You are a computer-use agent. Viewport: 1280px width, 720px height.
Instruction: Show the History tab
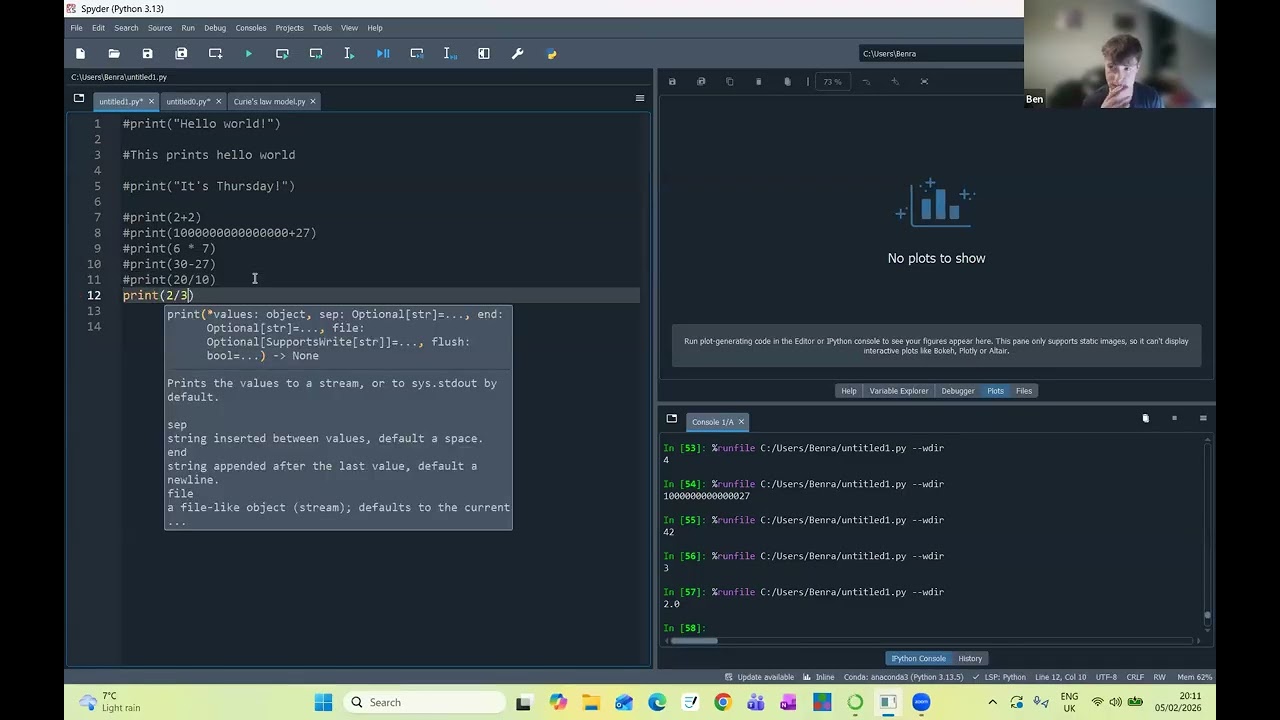pyautogui.click(x=970, y=658)
